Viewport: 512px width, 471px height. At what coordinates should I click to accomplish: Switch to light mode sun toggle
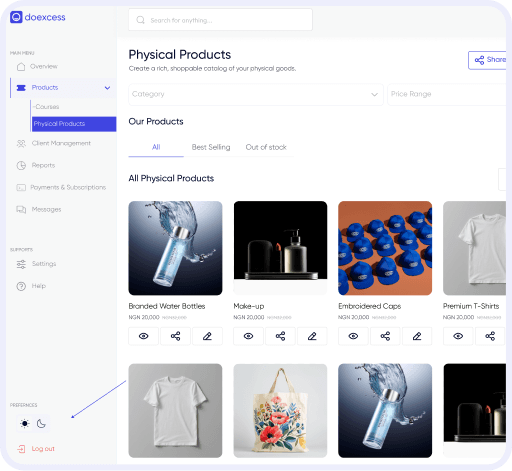coord(25,424)
